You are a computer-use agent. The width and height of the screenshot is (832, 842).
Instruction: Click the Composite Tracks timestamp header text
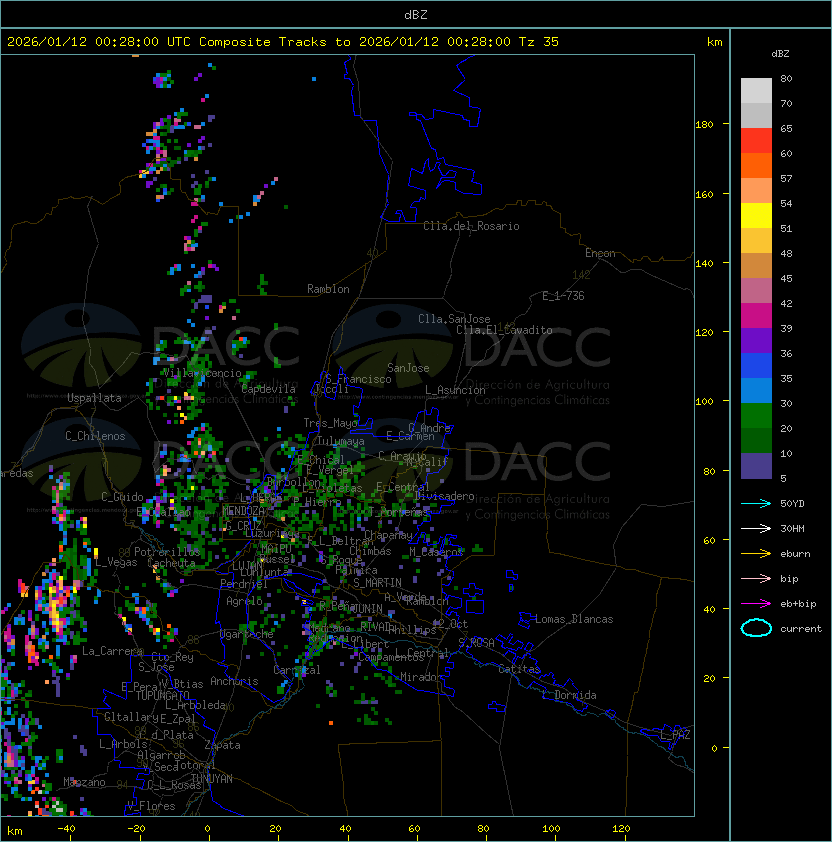click(x=283, y=42)
